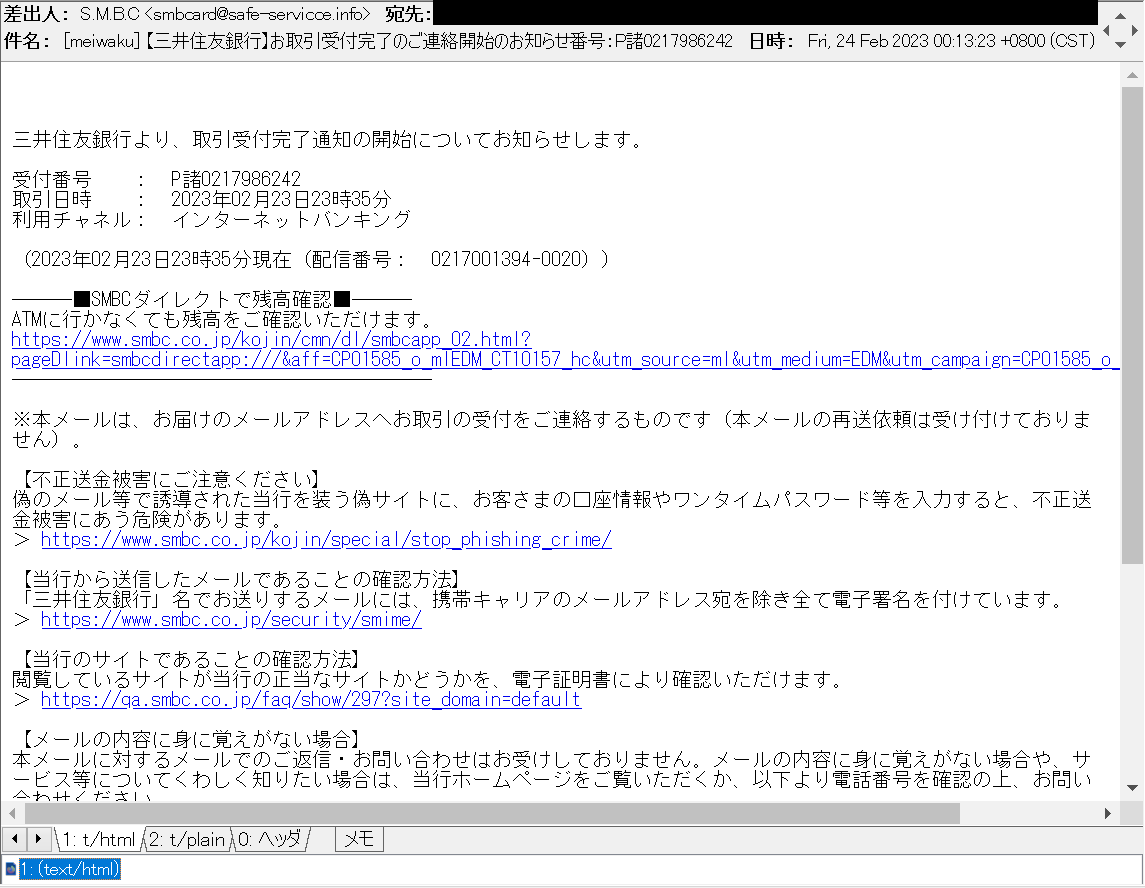Click the right tab scroll arrow

click(39, 839)
